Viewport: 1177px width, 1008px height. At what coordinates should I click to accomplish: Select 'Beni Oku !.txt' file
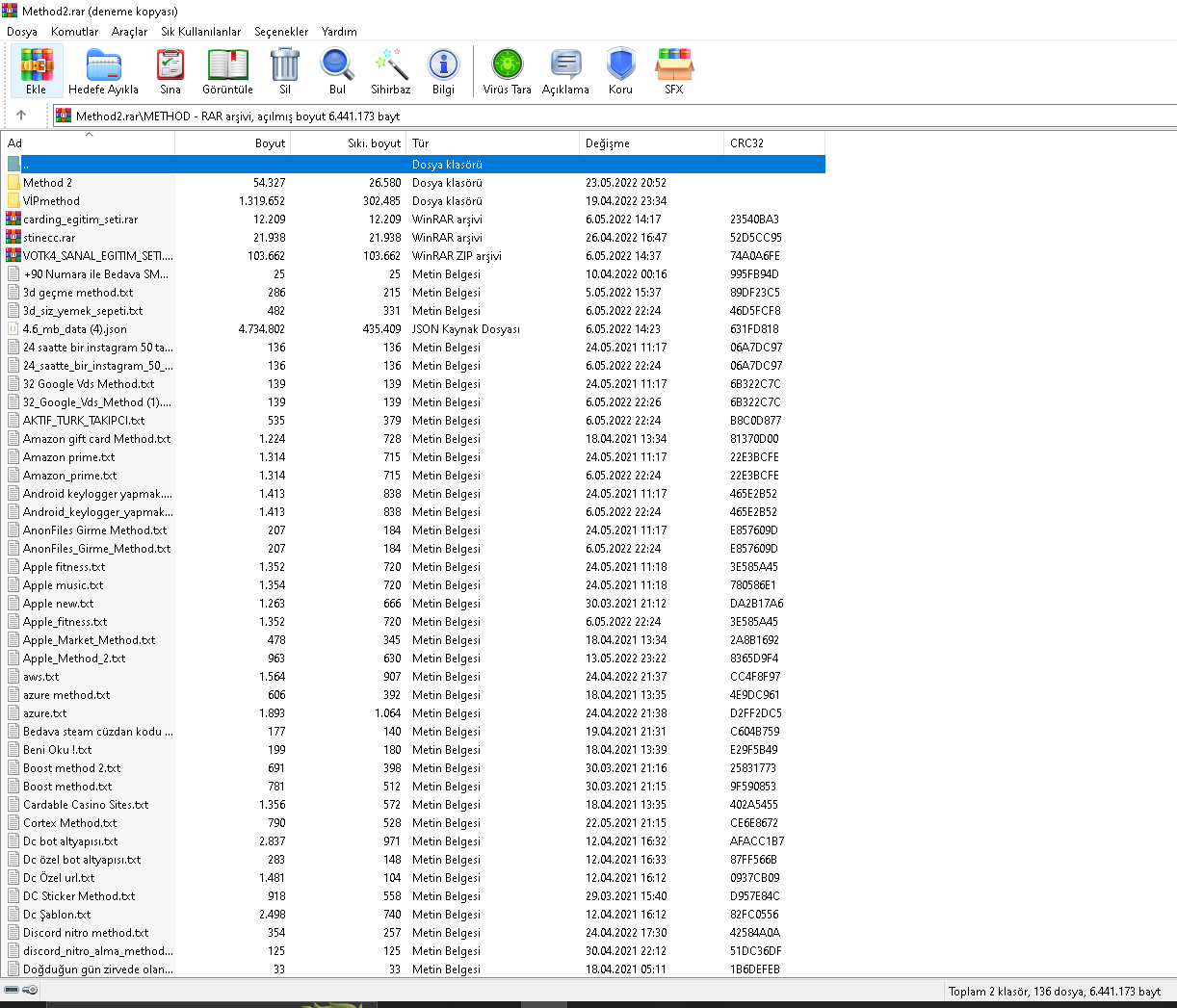(57, 749)
